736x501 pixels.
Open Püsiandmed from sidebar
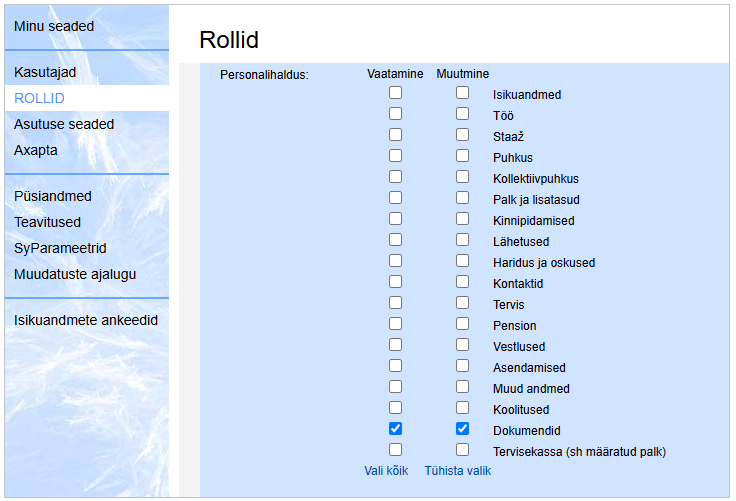pos(53,196)
